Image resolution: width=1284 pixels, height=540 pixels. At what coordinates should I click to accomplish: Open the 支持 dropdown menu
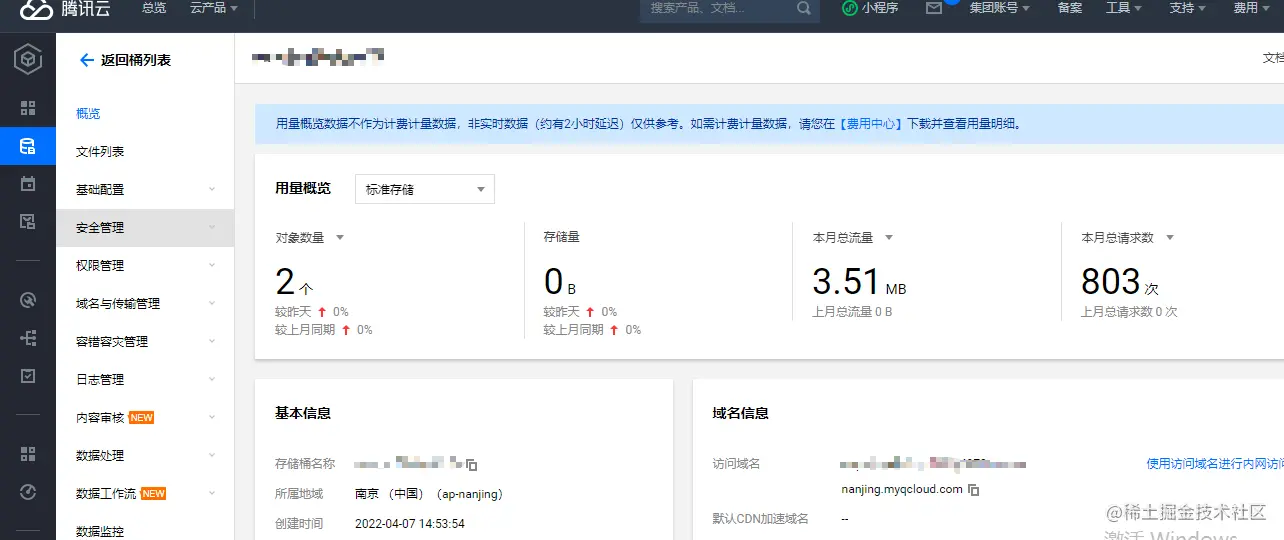click(x=1187, y=8)
